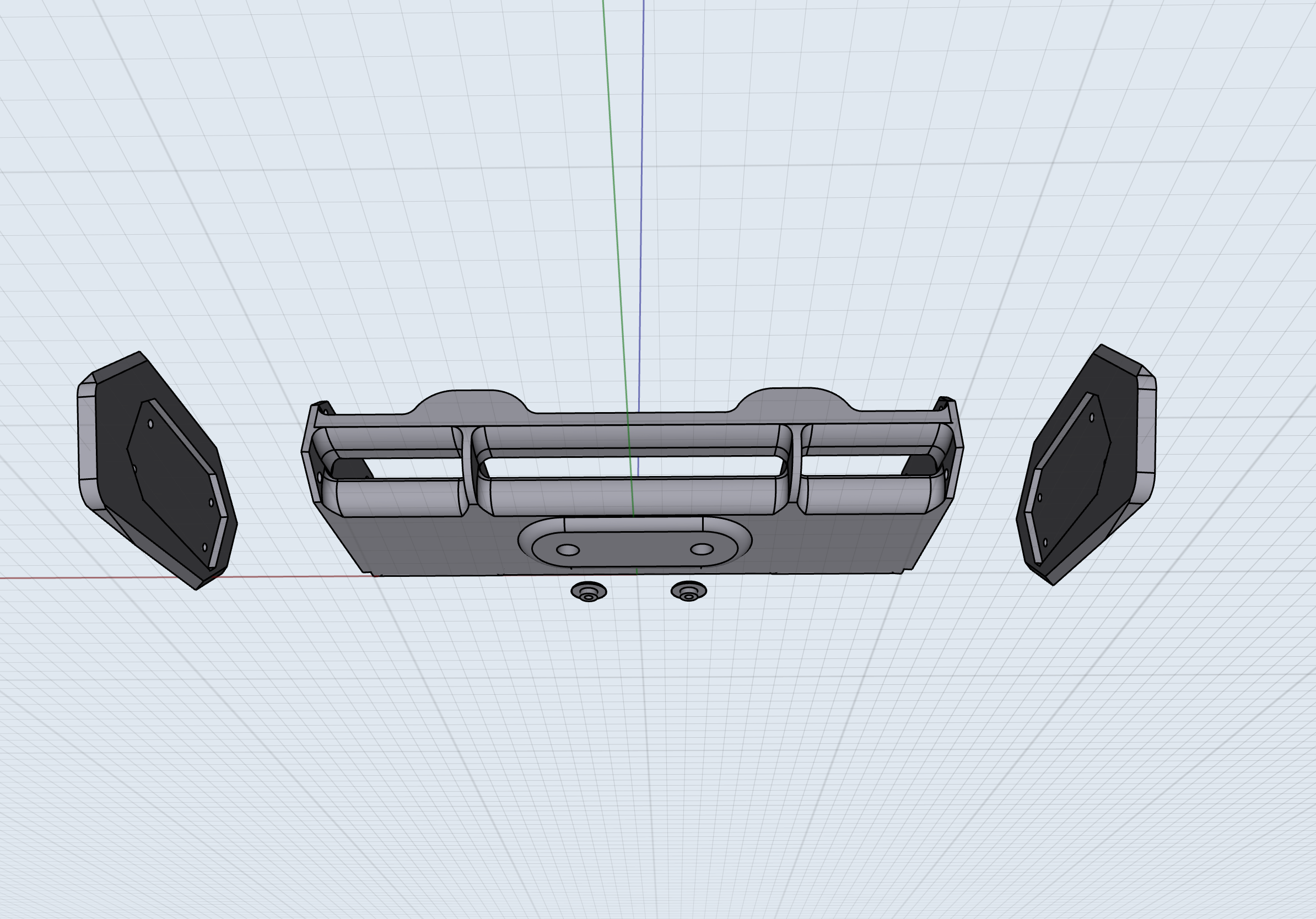Select the topmost screw hole on the right side panel
This screenshot has height=919, width=1316.
point(1092,418)
